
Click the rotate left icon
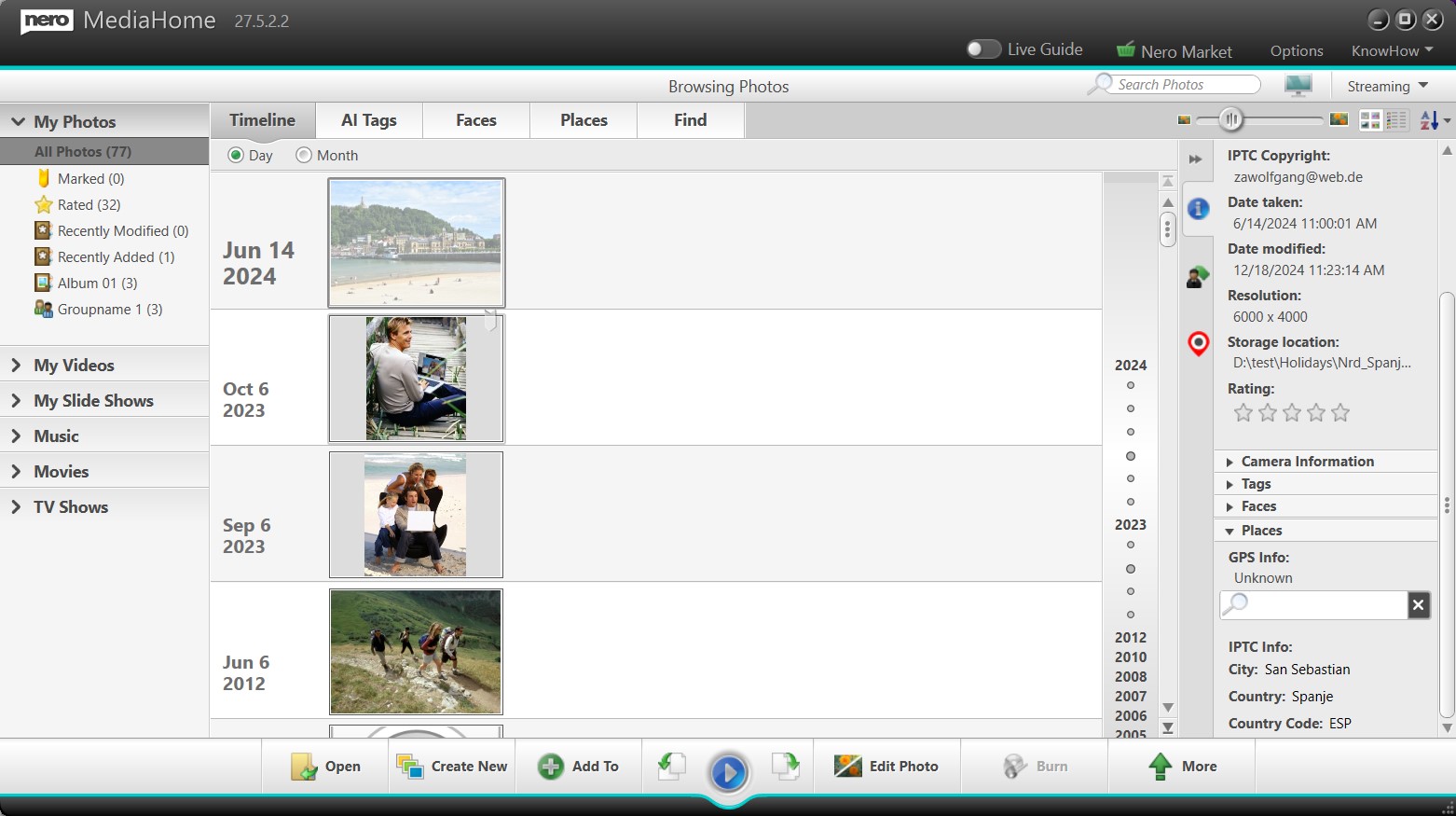tap(671, 767)
